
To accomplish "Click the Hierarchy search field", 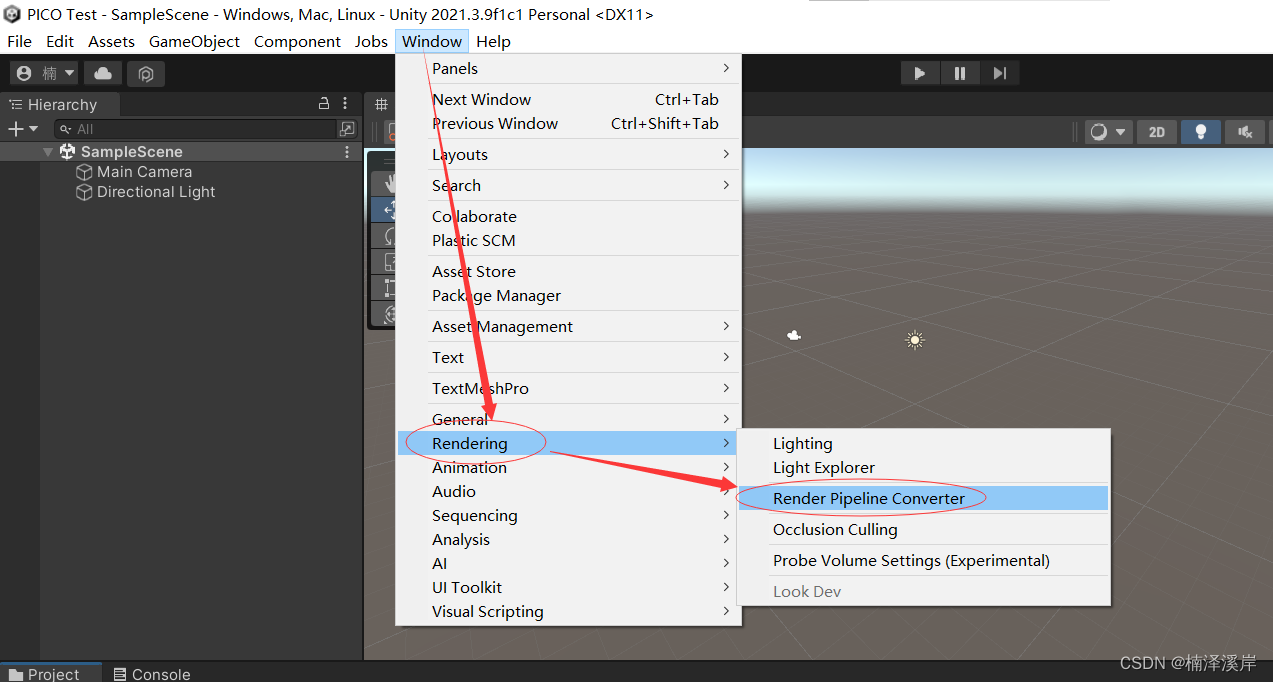I will coord(196,129).
